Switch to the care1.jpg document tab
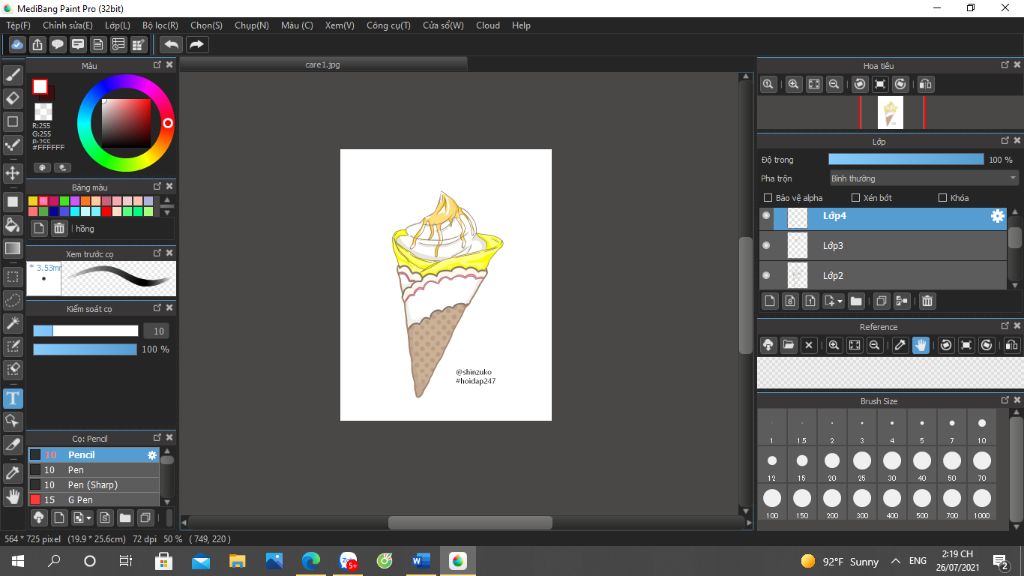Image resolution: width=1024 pixels, height=576 pixels. [323, 64]
